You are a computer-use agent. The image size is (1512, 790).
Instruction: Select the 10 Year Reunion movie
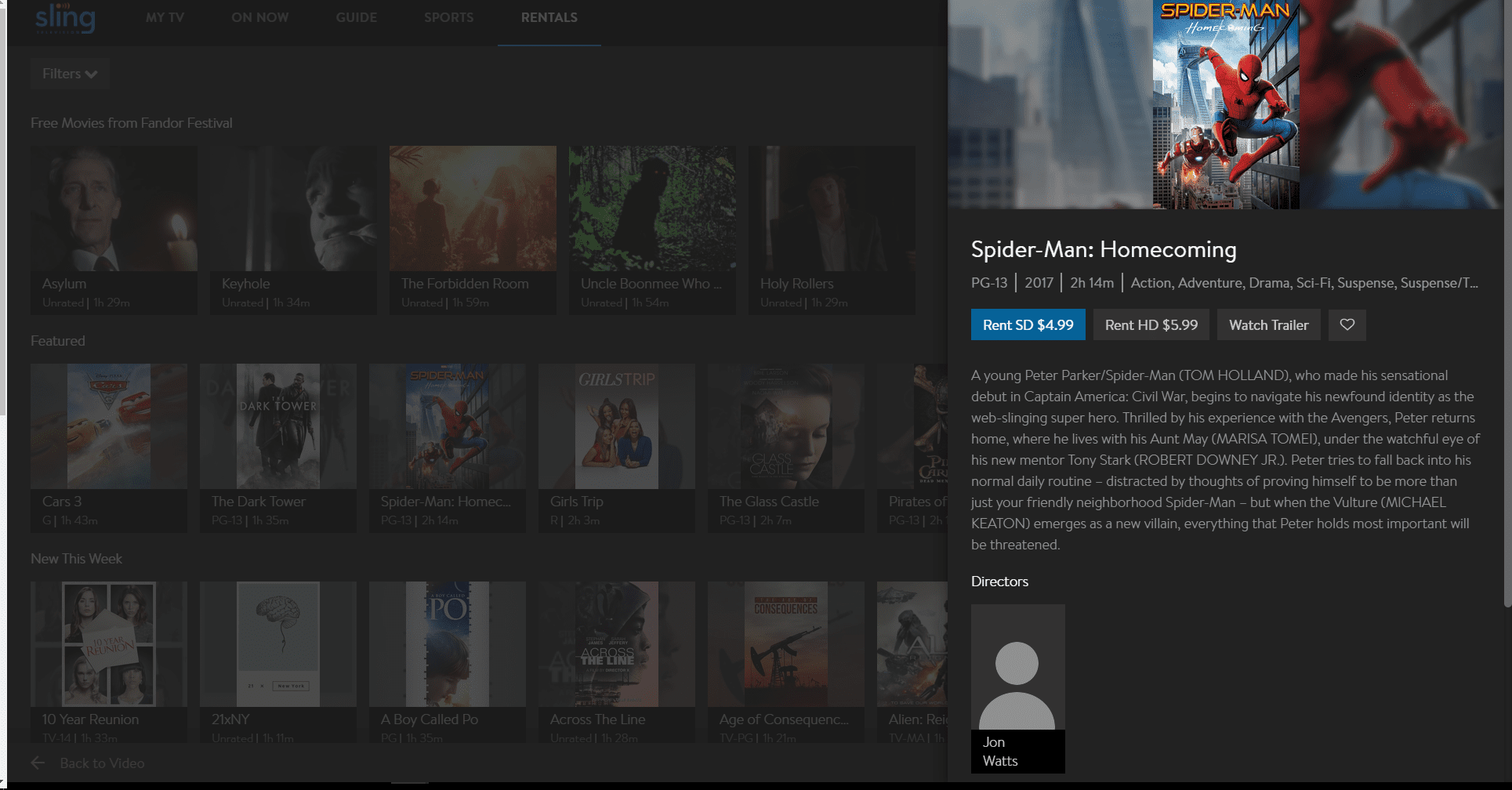click(109, 662)
